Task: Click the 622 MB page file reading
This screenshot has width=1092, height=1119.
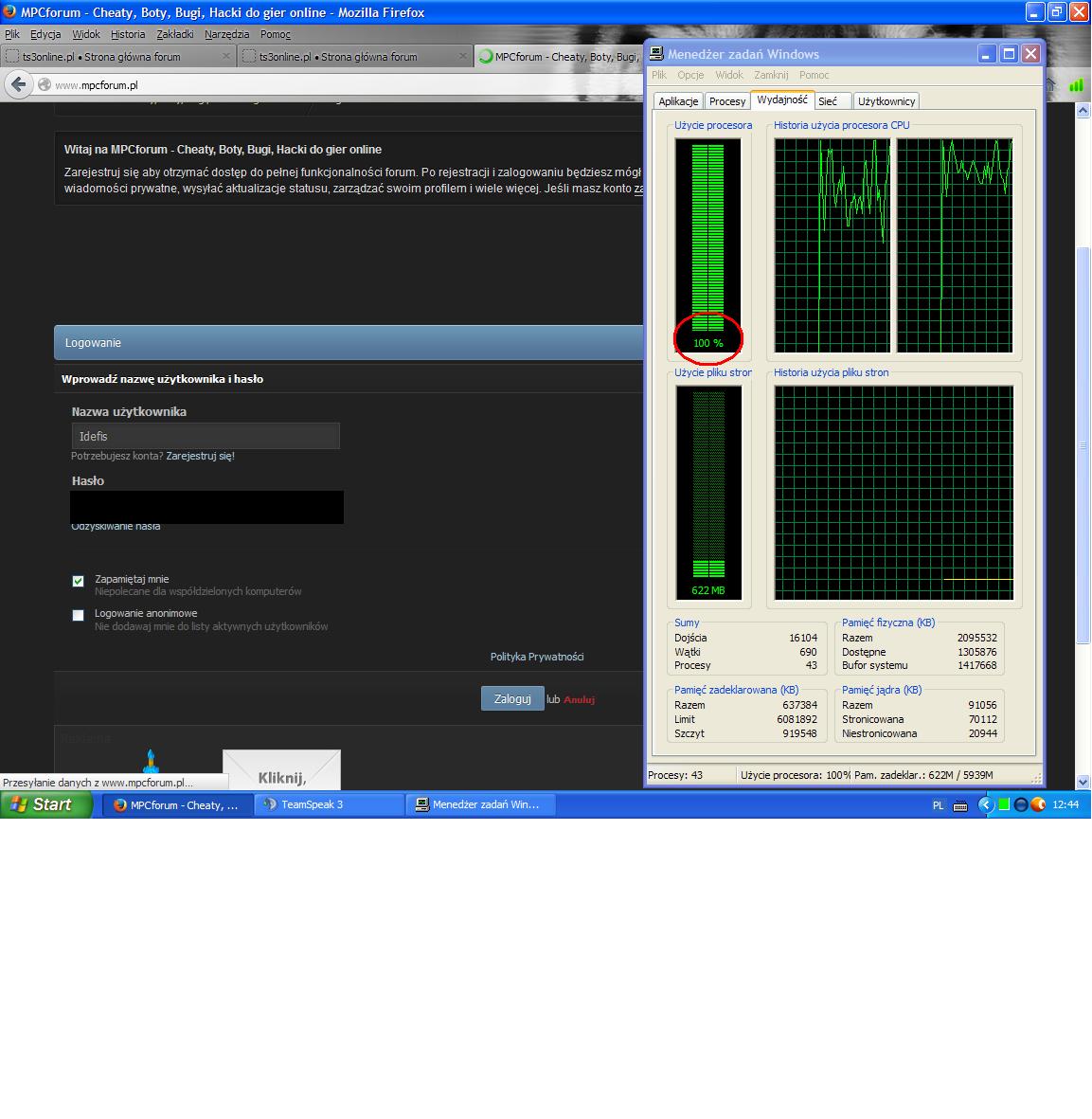Action: (x=708, y=591)
